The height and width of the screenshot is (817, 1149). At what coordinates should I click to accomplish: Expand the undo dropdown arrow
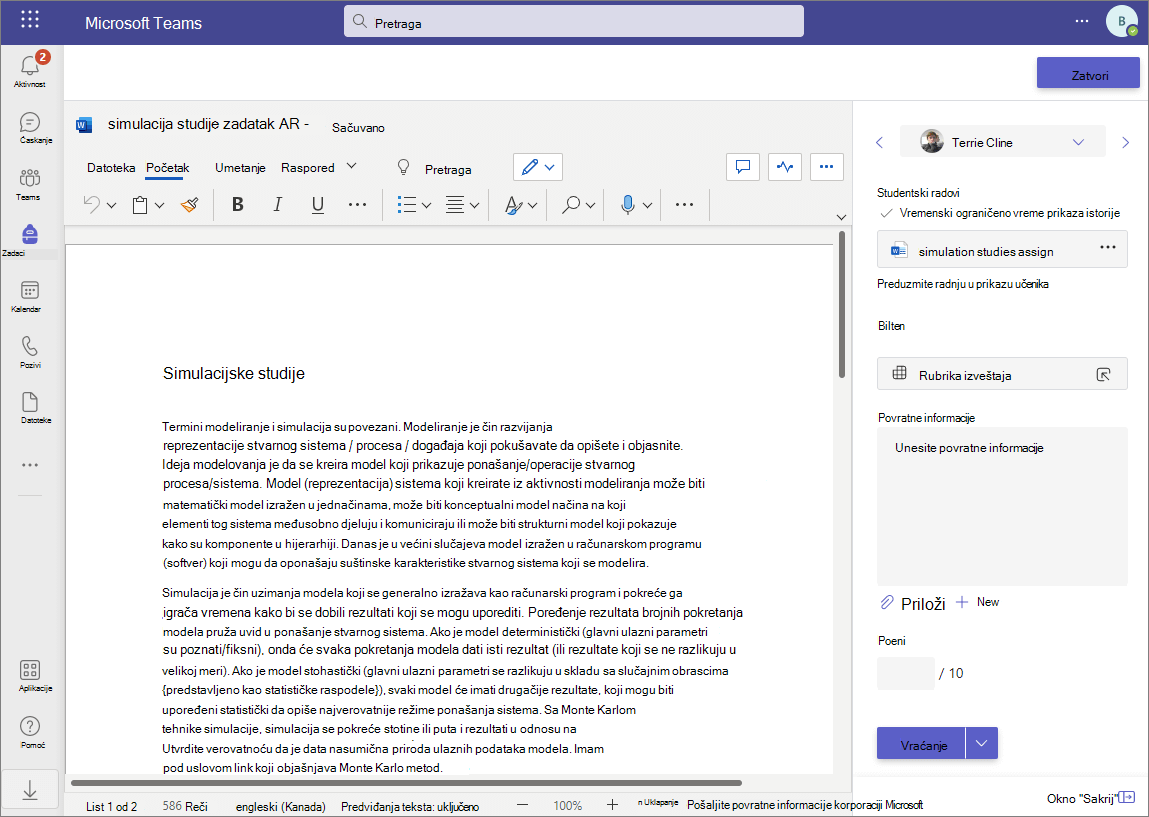point(111,205)
